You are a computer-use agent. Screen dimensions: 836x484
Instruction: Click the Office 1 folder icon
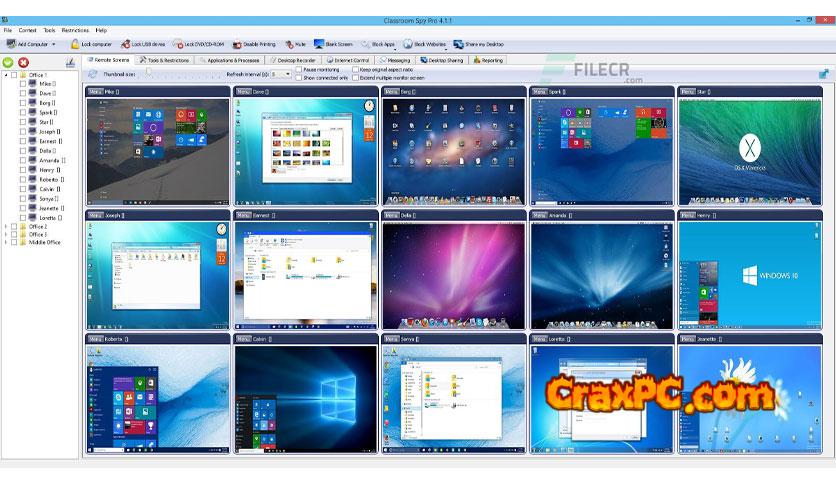coord(23,75)
